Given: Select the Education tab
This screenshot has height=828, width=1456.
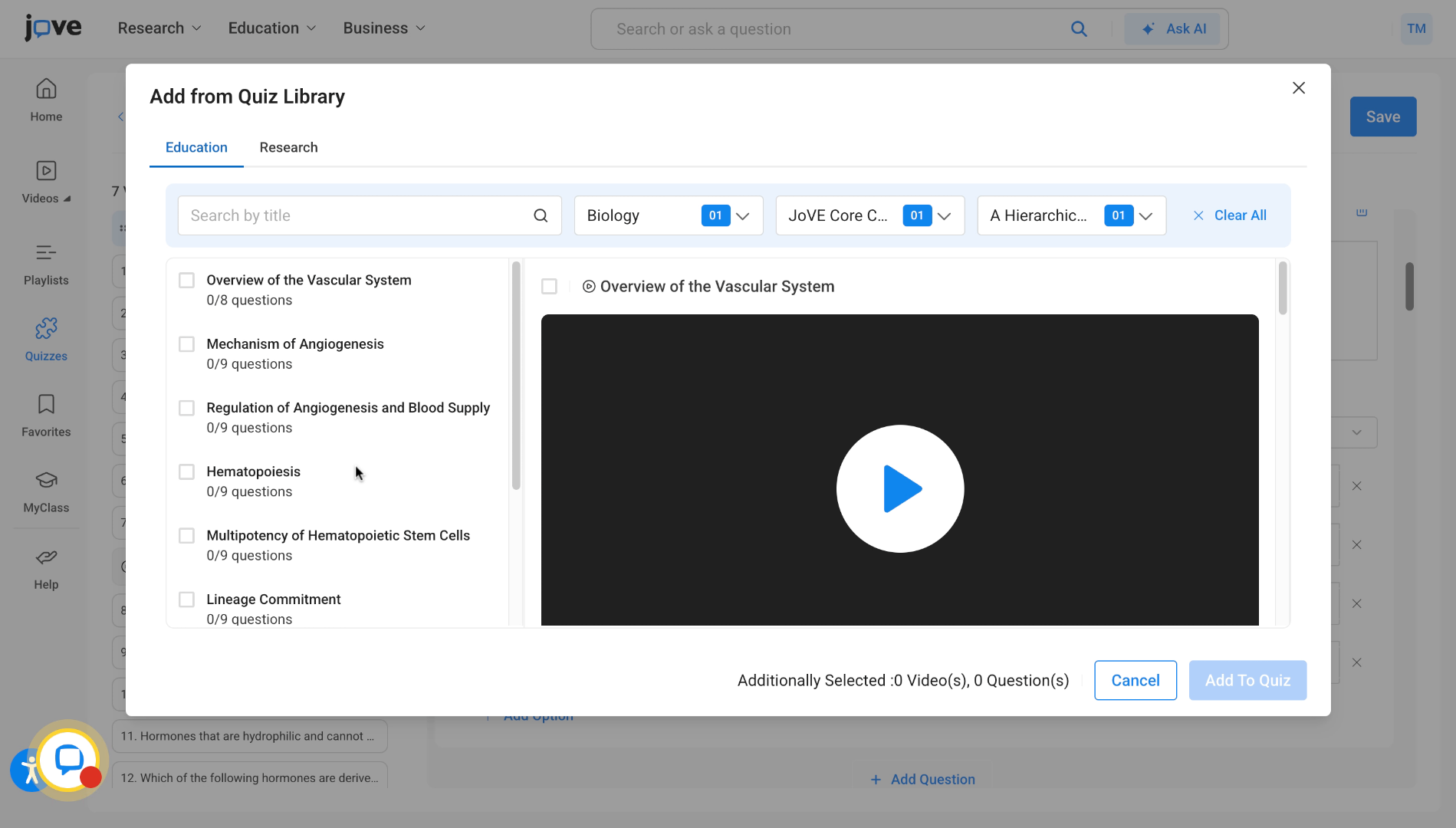Looking at the screenshot, I should click(196, 147).
